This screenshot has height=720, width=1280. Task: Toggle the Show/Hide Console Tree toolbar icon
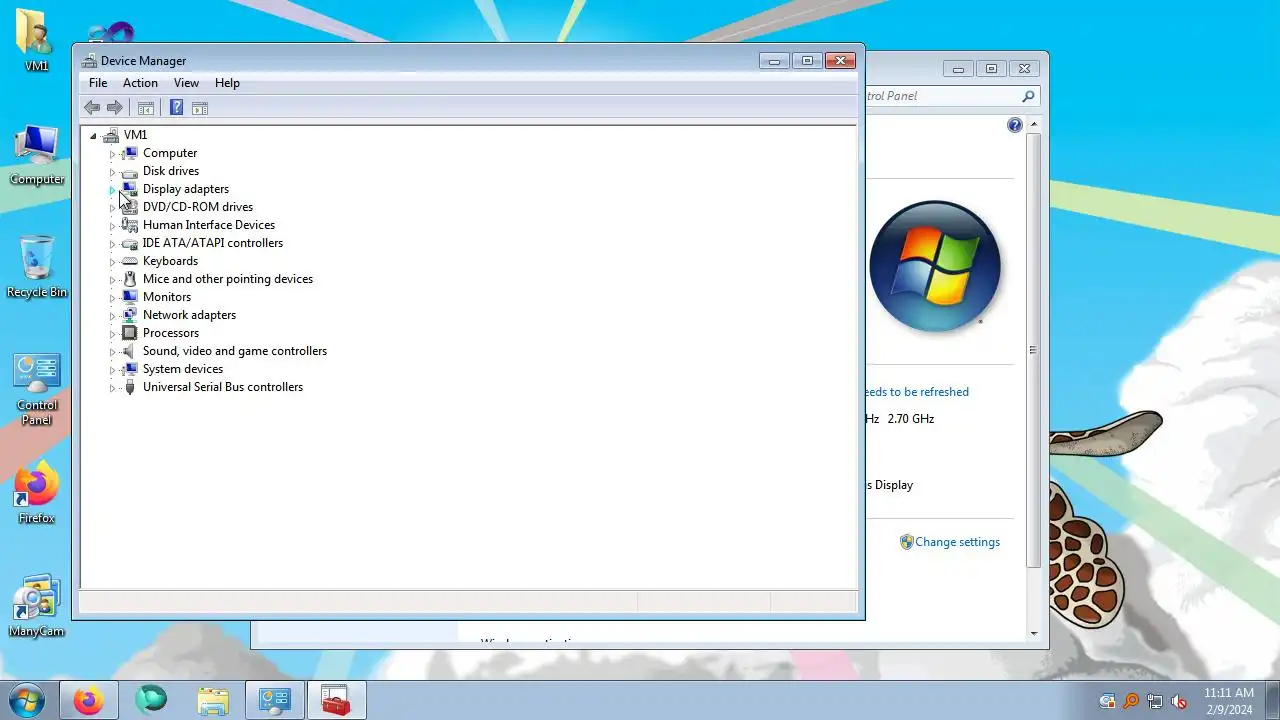[x=145, y=108]
